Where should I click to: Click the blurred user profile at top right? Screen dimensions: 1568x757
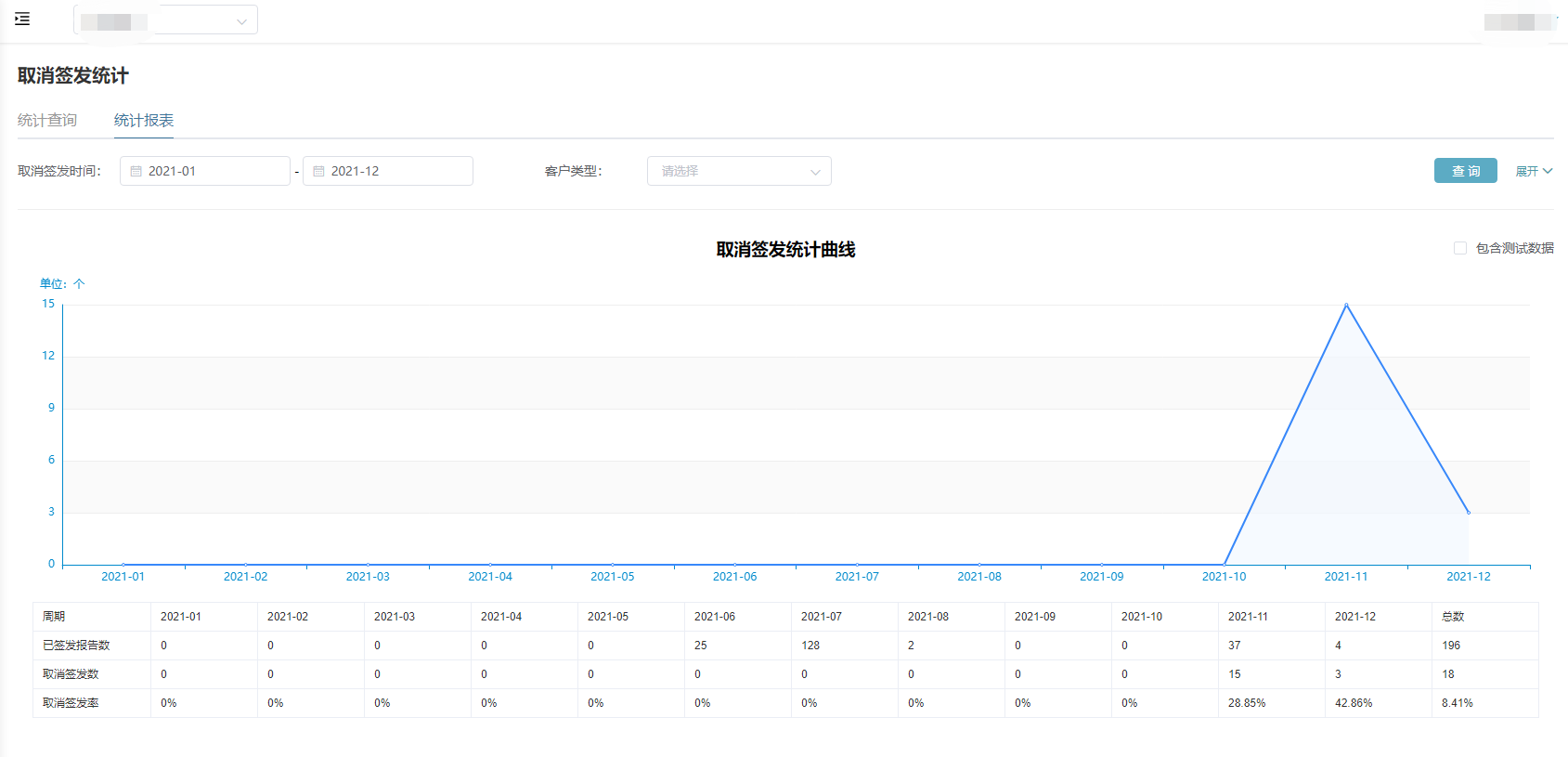coord(1519,22)
